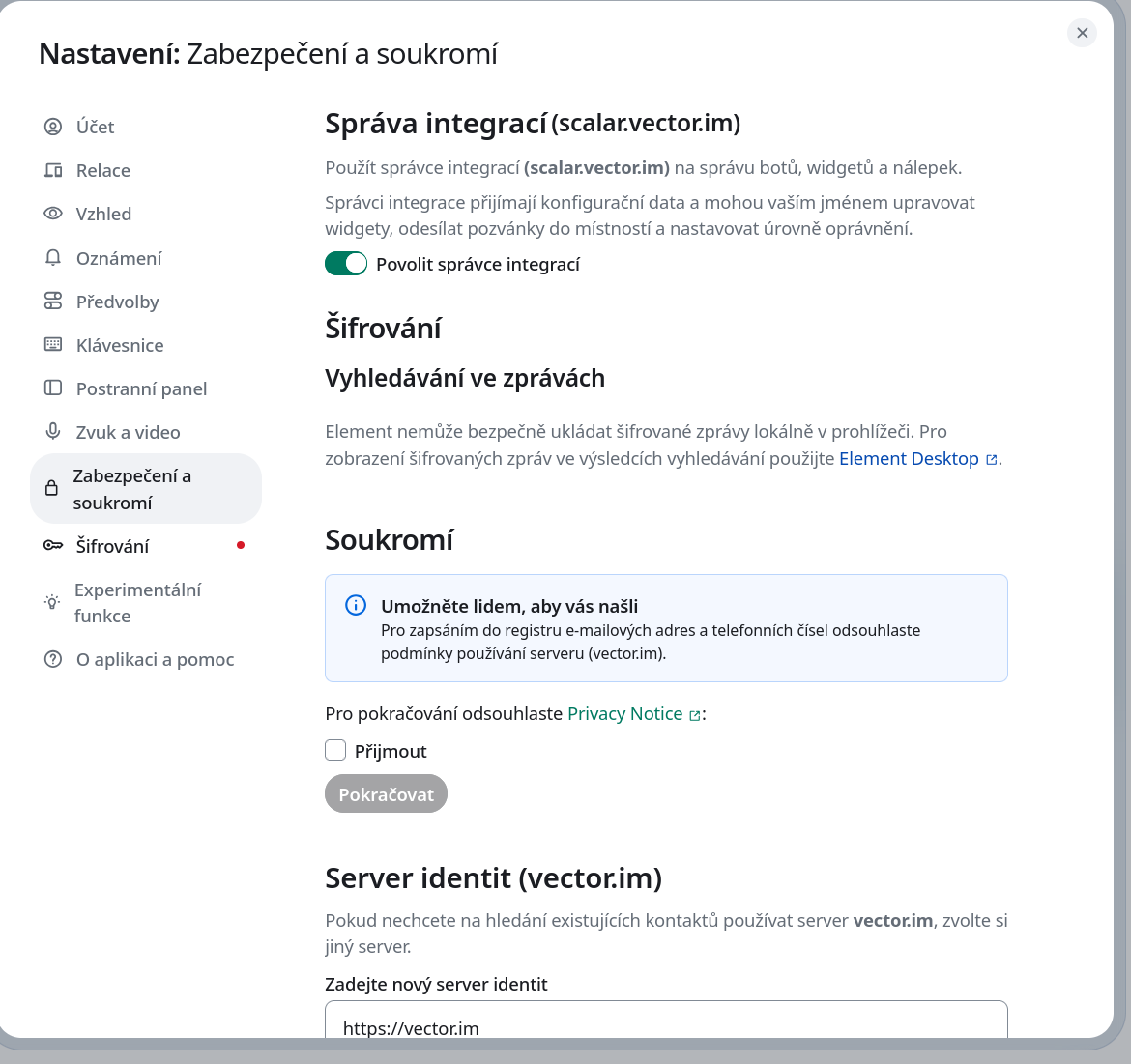Disable the Povolit správce integrací toggle
Viewport: 1131px width, 1064px height.
click(x=346, y=262)
